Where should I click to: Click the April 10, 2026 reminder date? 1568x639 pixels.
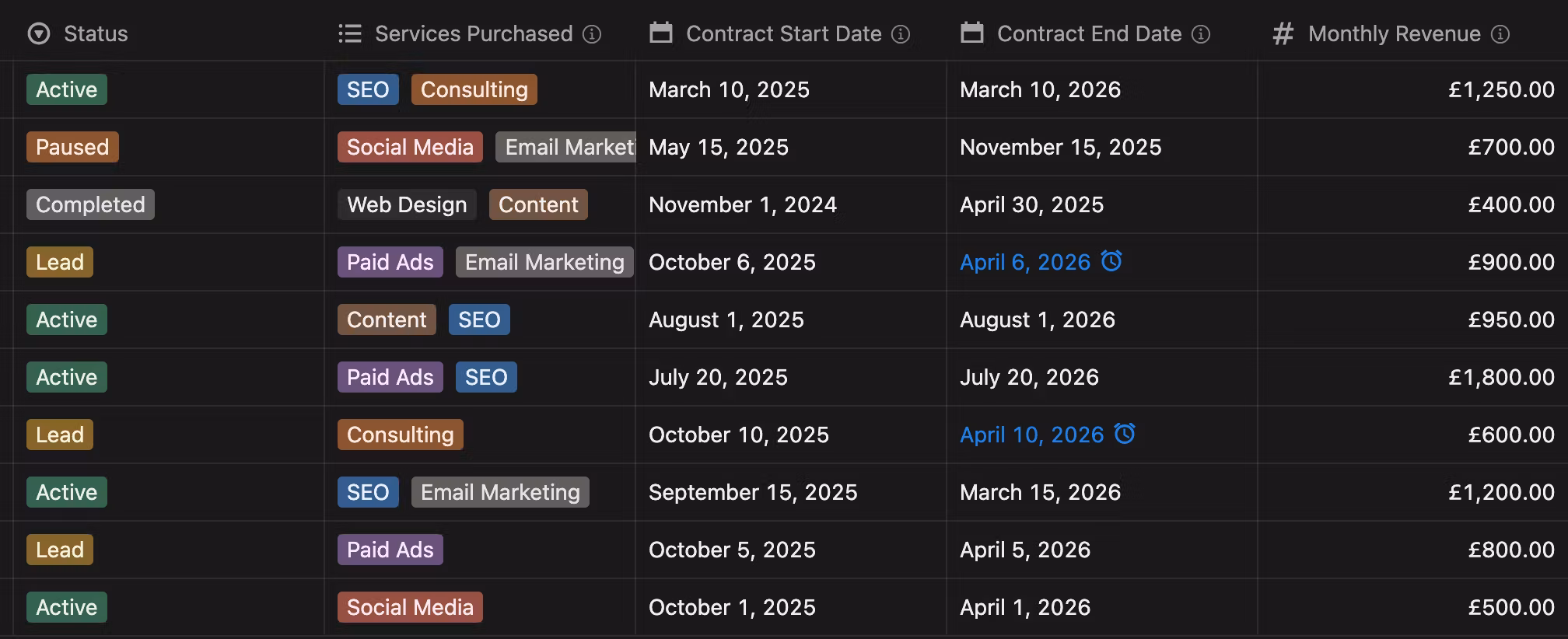pos(1031,435)
